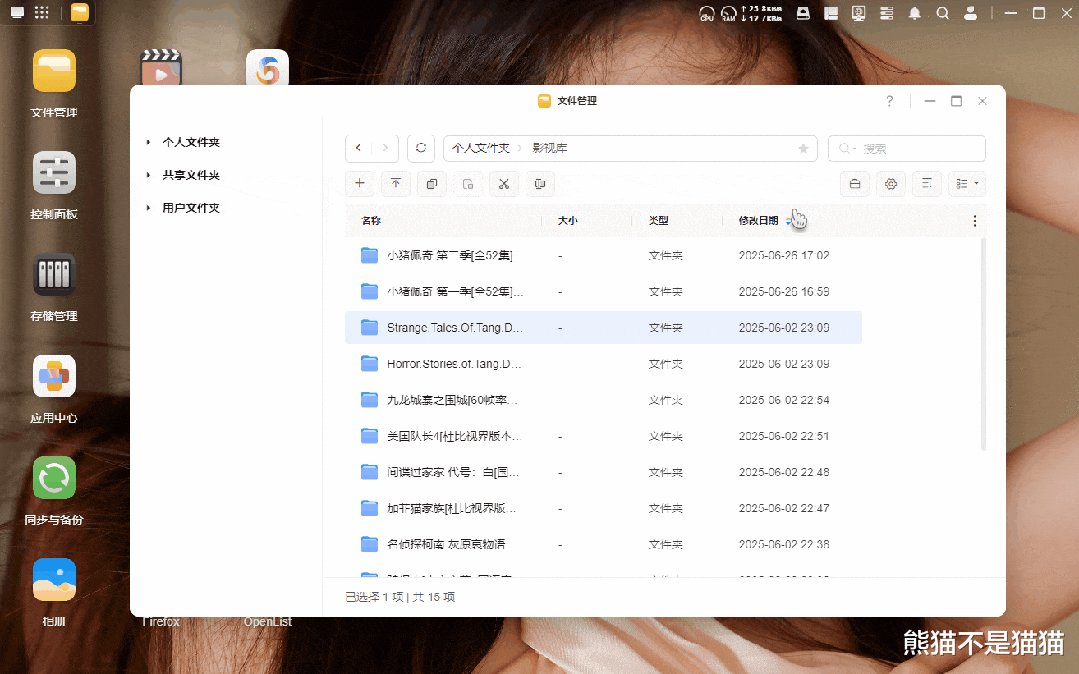Screen dimensions: 1079x674
Task: Click the OpenList desktop label
Action: click(x=268, y=622)
